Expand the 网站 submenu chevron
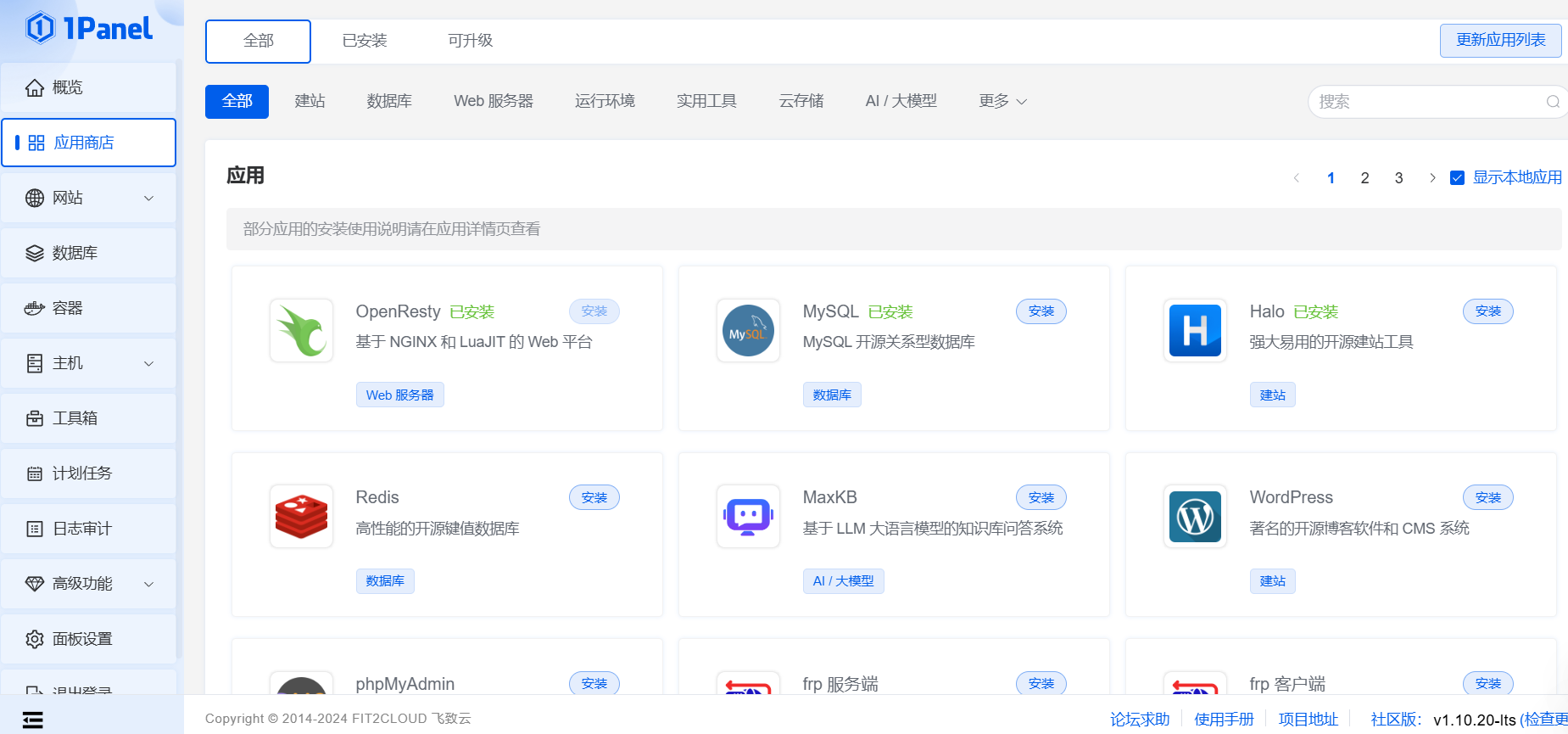 149,198
